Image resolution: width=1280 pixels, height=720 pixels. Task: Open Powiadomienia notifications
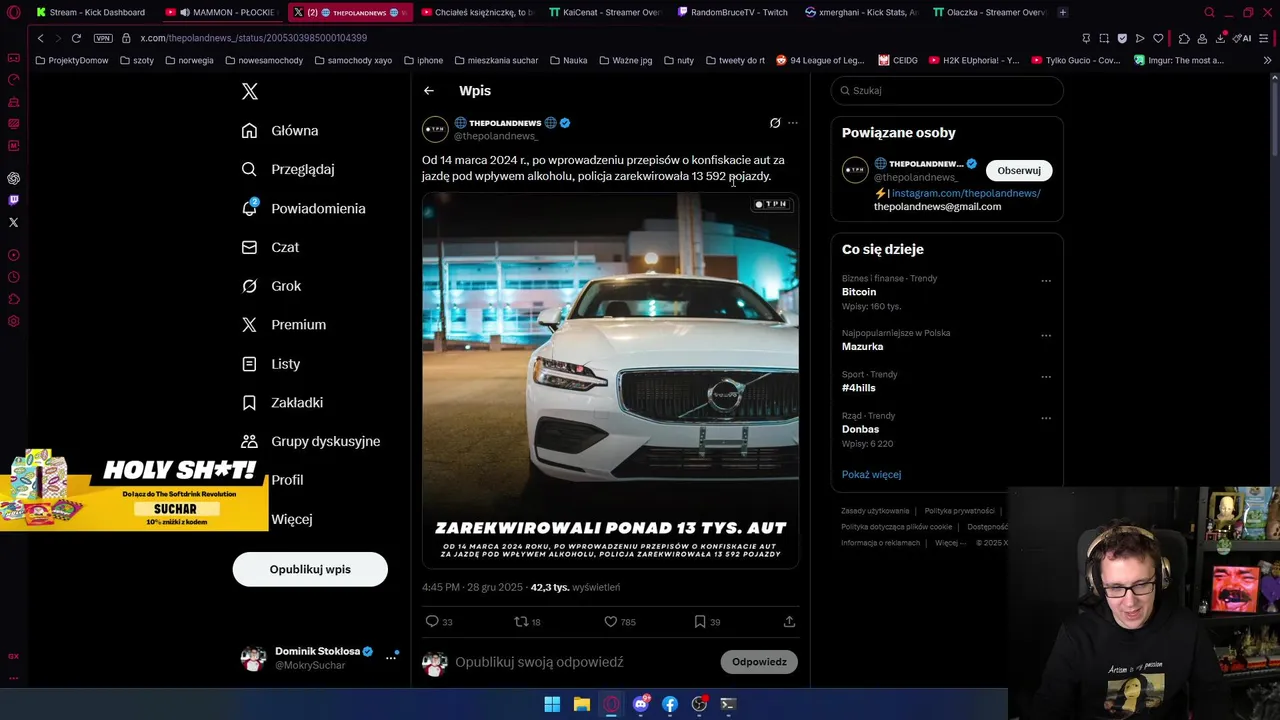(303, 208)
